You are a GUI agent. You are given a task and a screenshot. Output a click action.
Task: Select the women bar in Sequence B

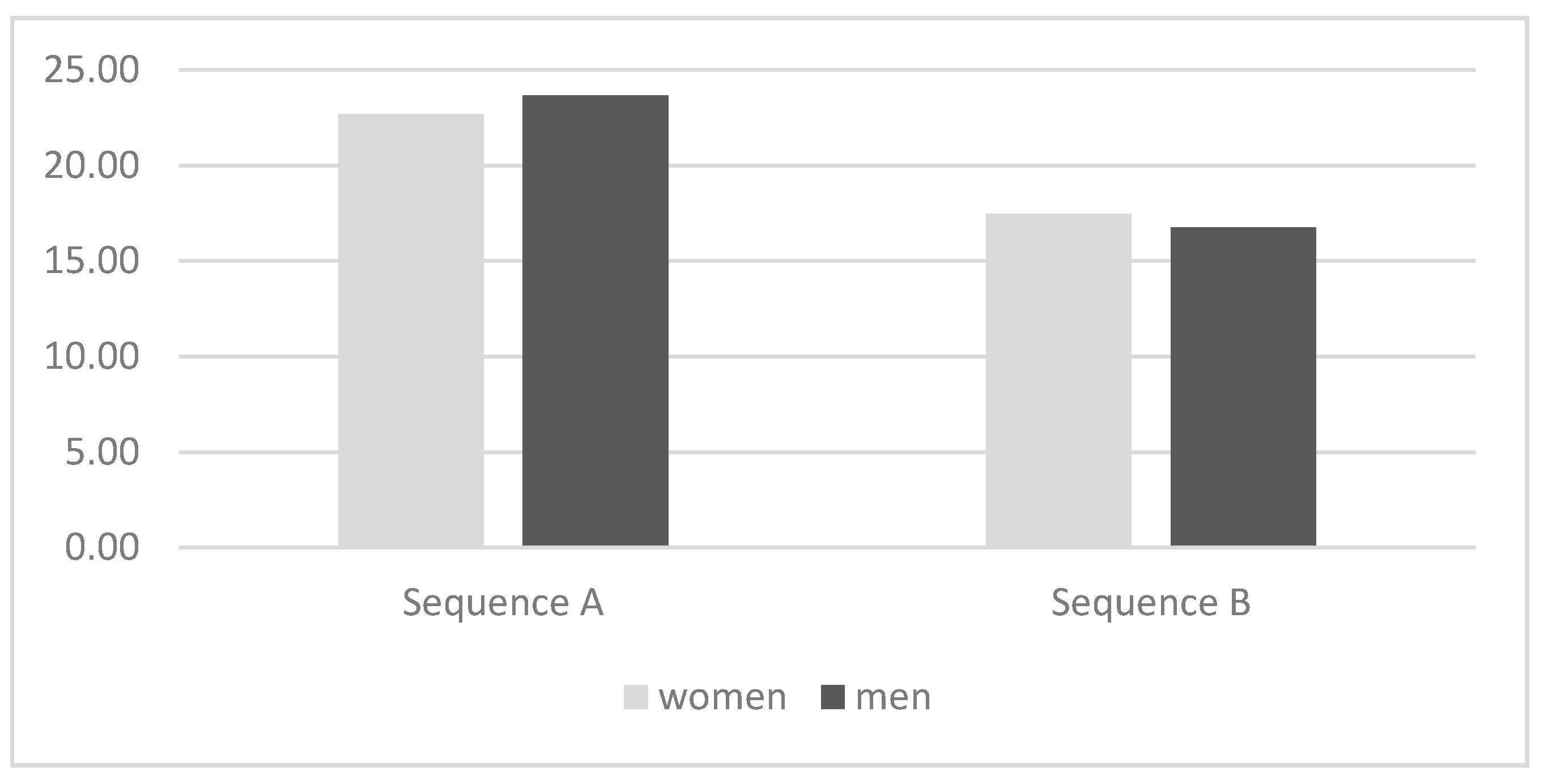1058,379
